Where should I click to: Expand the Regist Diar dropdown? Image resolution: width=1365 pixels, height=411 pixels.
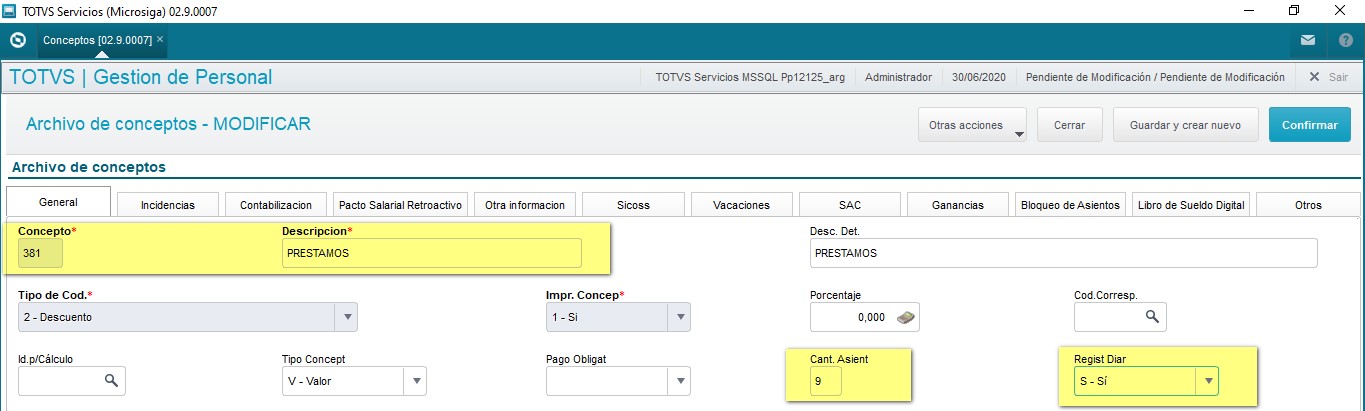coord(1208,381)
